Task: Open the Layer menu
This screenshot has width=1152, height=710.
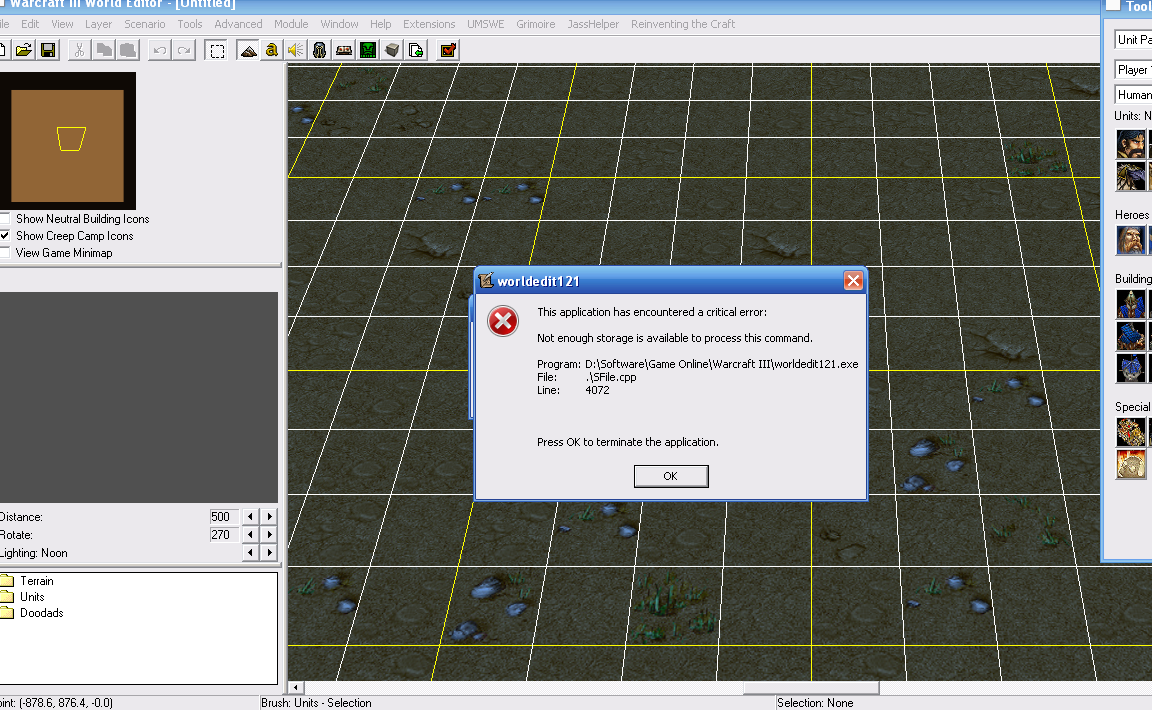Action: 98,24
